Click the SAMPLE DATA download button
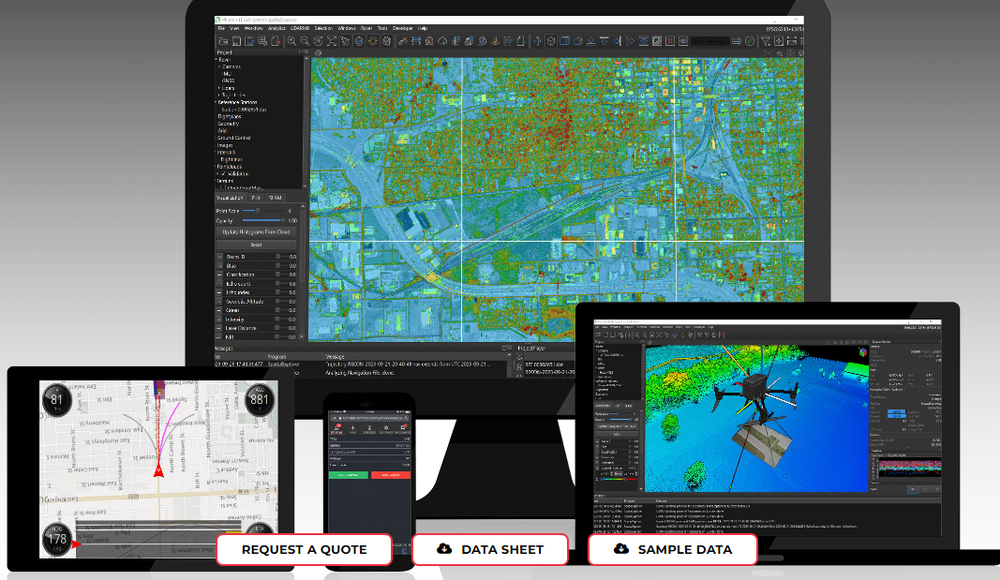Viewport: 1000px width, 580px height. 672,549
